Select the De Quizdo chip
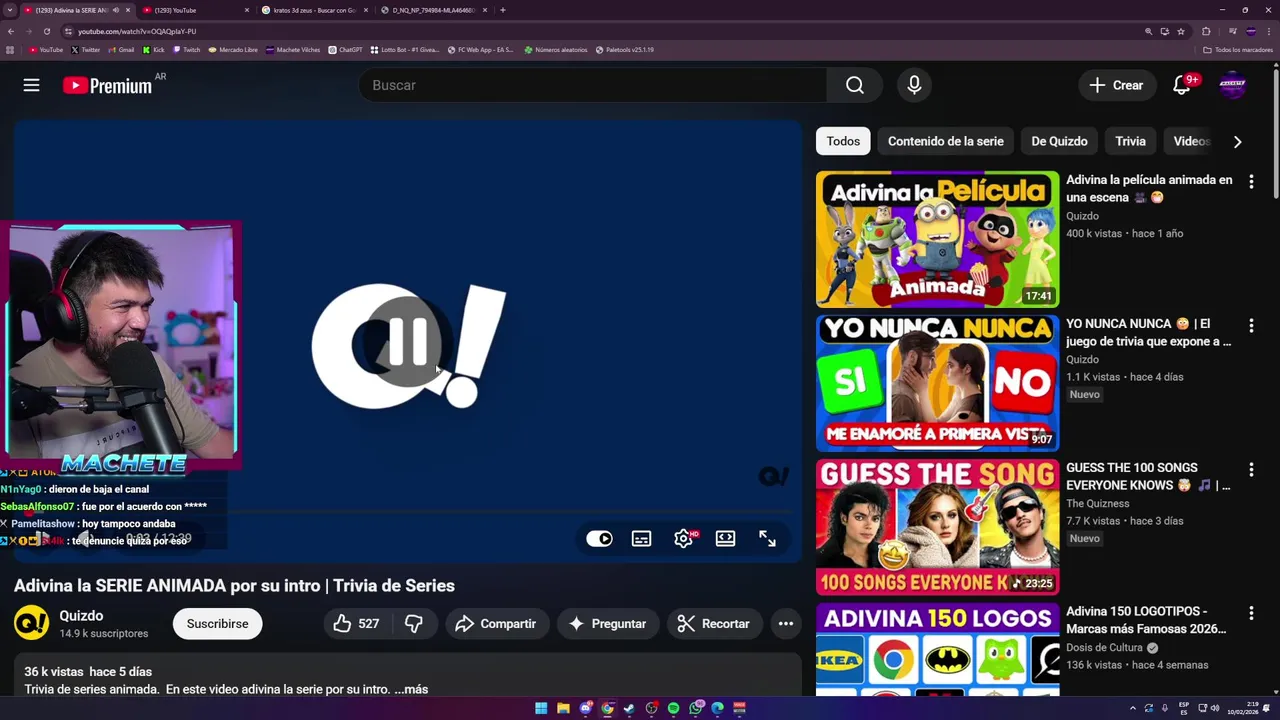Viewport: 1280px width, 720px height. coord(1059,141)
